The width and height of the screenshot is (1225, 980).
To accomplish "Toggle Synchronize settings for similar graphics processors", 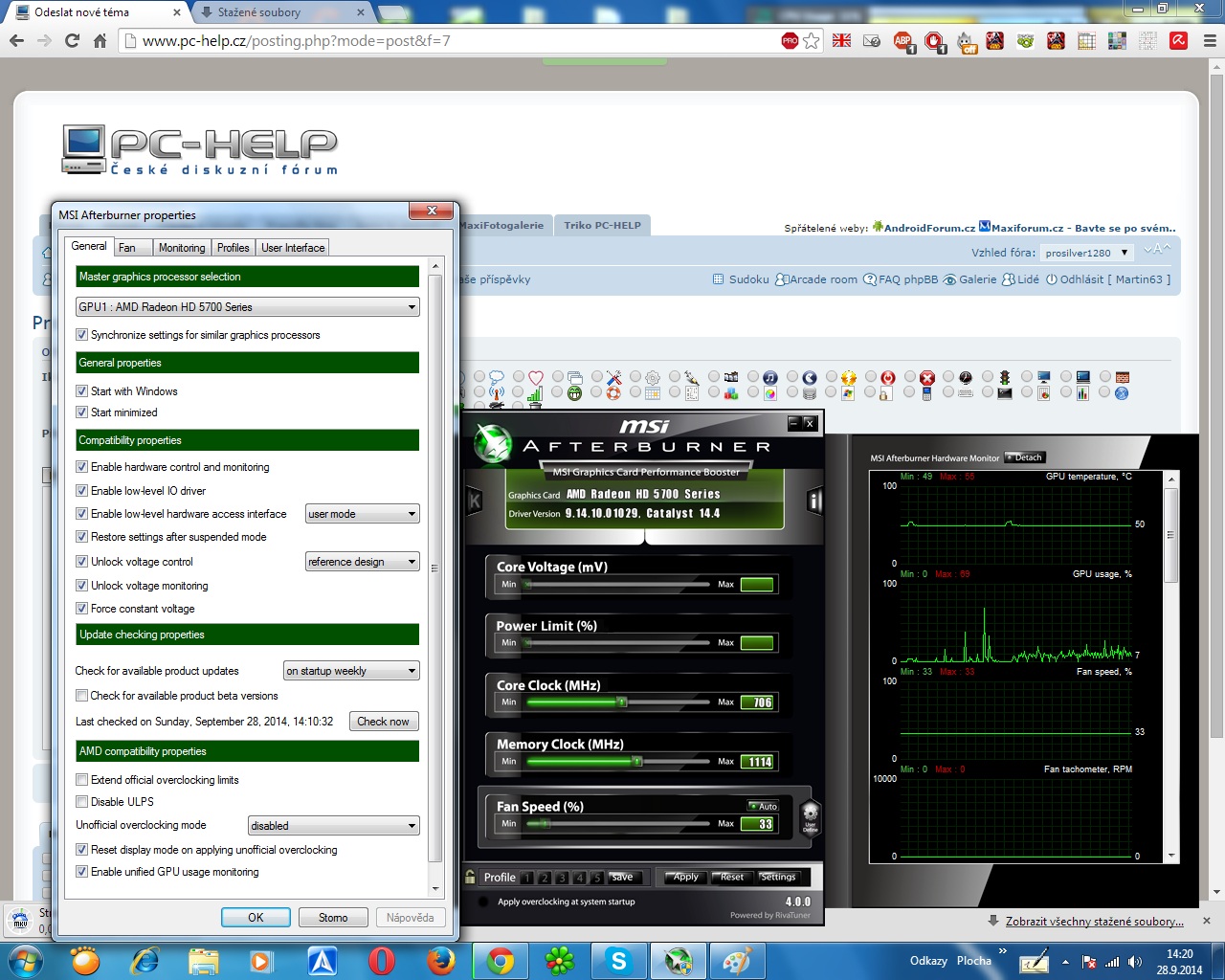I will tap(81, 335).
